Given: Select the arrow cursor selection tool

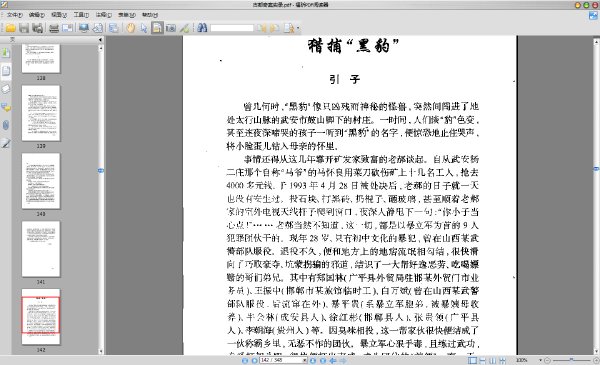Looking at the screenshot, I should click(143, 28).
